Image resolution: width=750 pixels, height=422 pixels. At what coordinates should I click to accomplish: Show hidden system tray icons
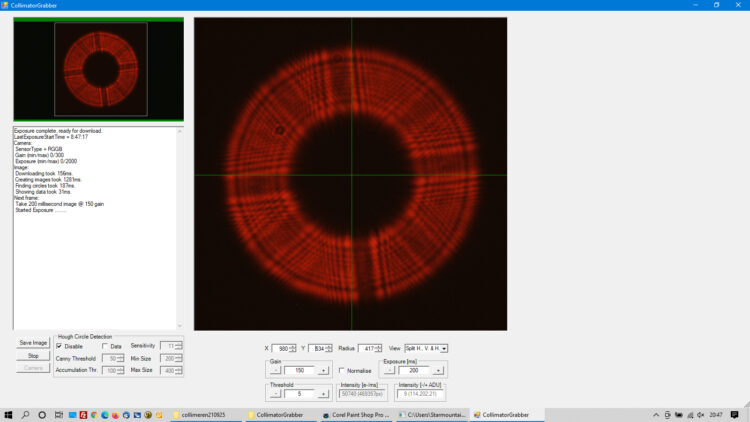[656, 415]
